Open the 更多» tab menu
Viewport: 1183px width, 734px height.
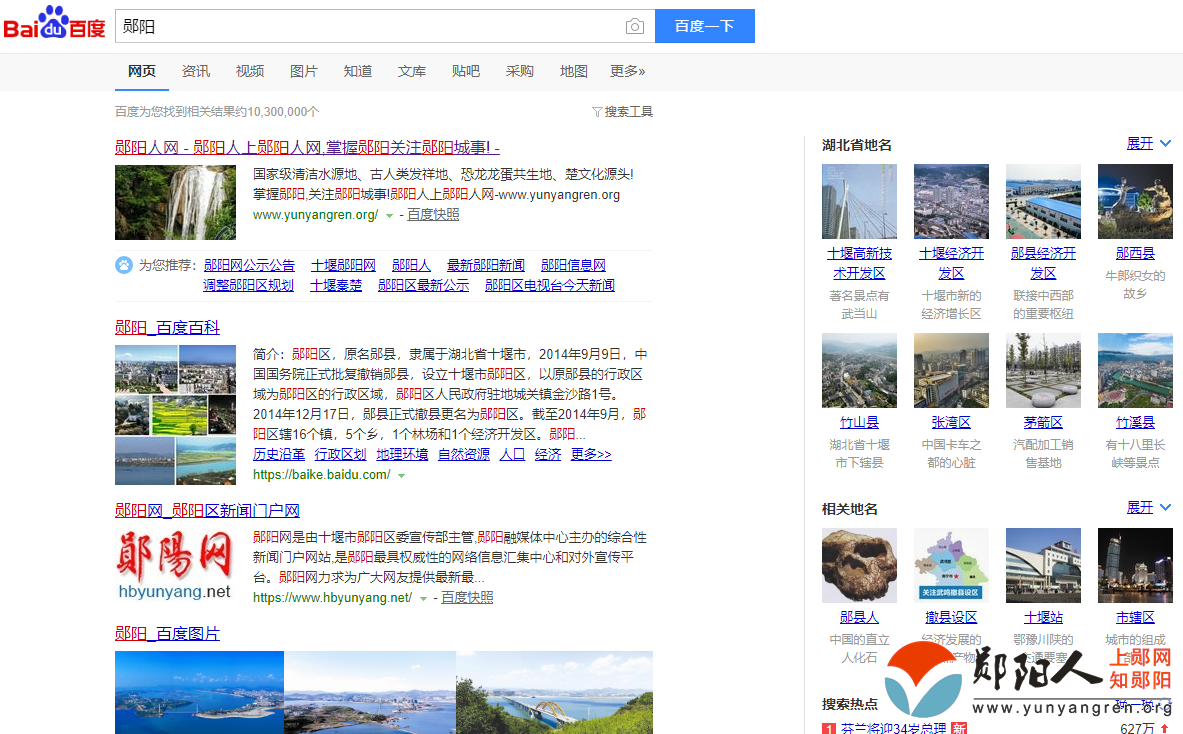tap(628, 71)
